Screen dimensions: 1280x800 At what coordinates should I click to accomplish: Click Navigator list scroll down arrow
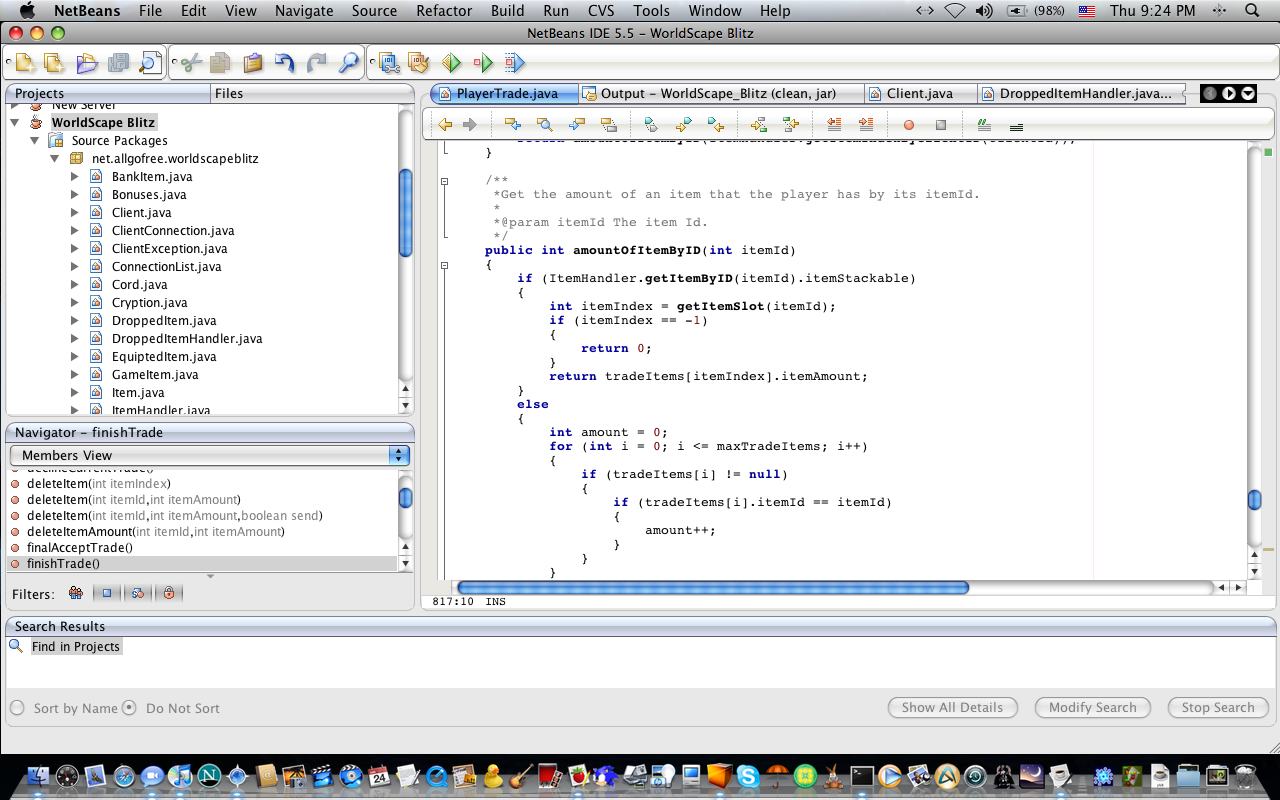coord(405,563)
